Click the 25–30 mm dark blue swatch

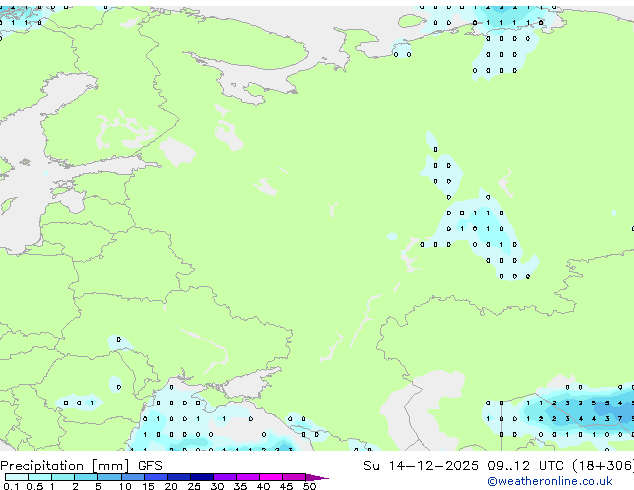pyautogui.click(x=201, y=477)
